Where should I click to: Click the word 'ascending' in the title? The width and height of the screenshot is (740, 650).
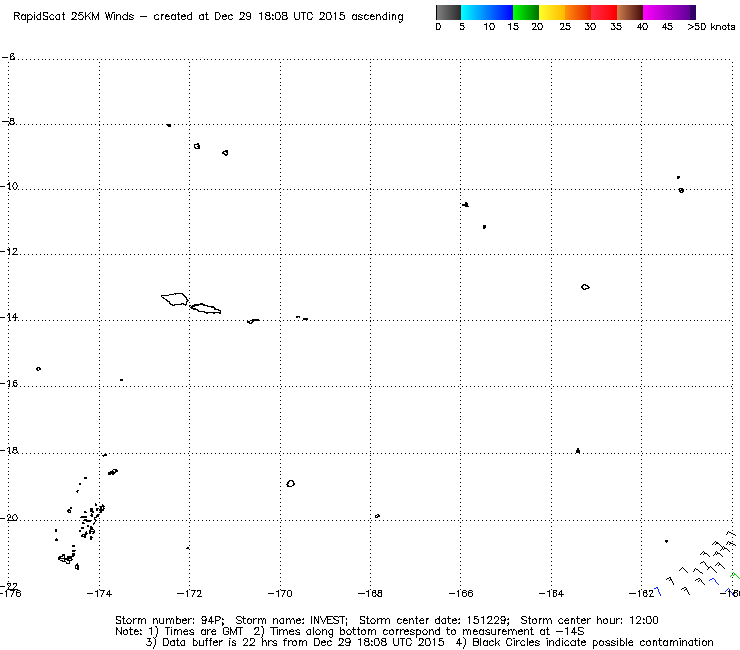coord(377,17)
